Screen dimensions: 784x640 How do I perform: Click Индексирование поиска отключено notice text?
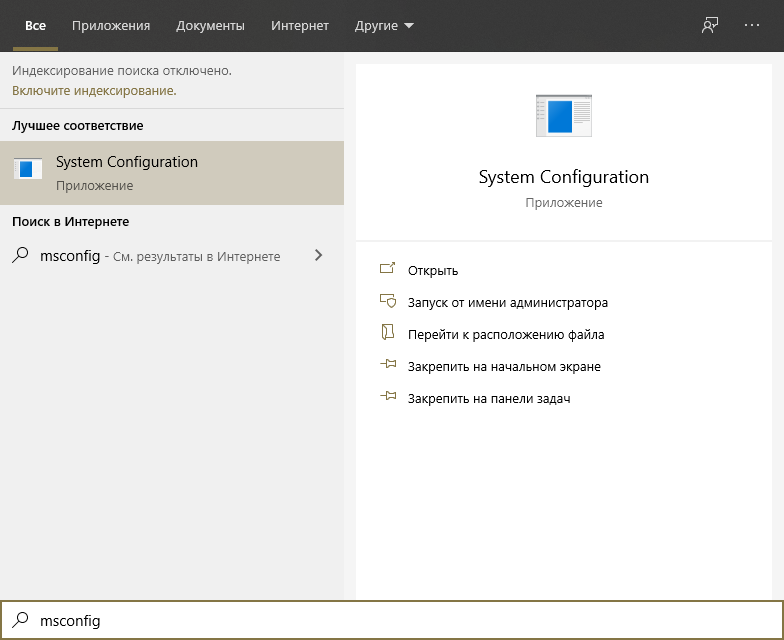(x=122, y=70)
